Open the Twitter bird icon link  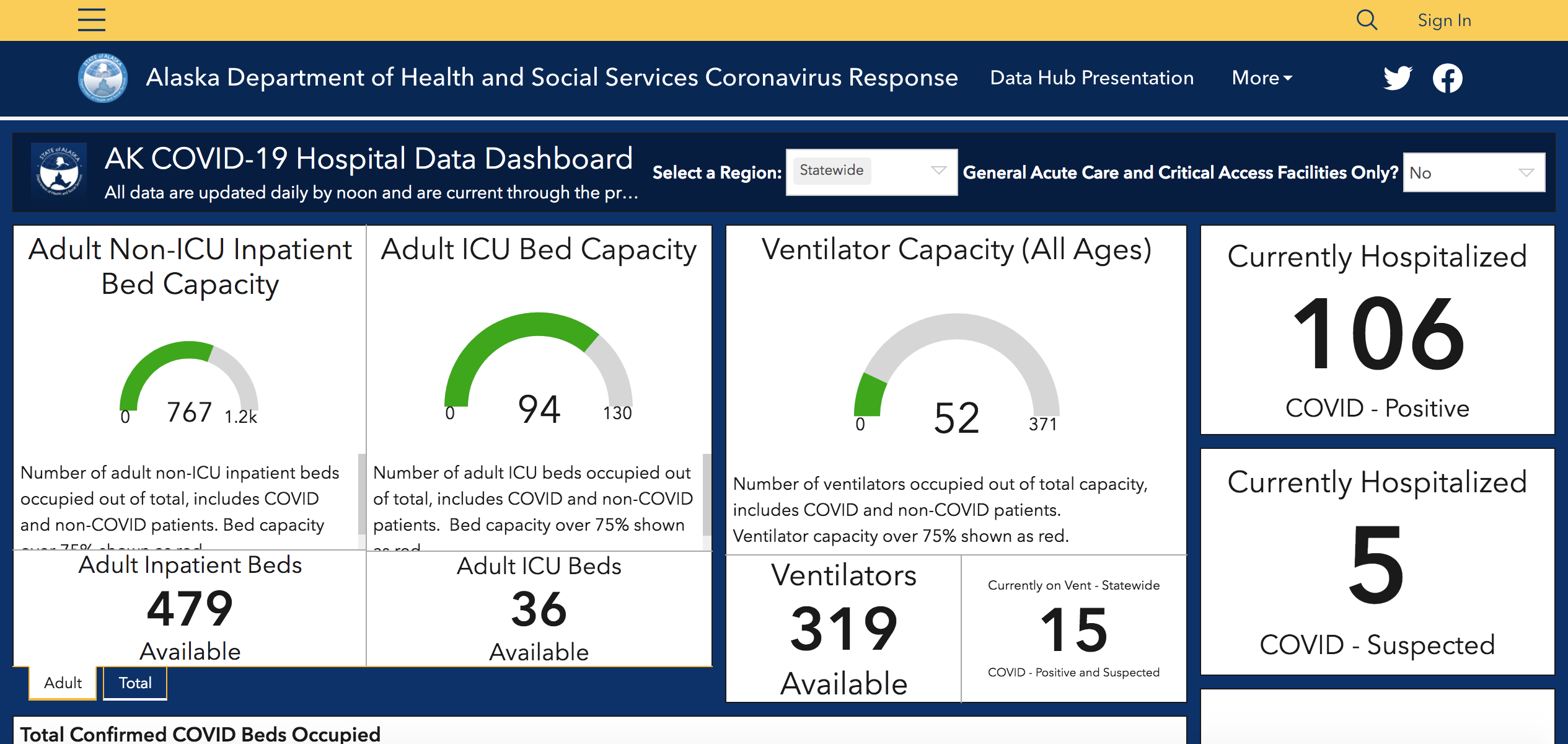[1398, 78]
